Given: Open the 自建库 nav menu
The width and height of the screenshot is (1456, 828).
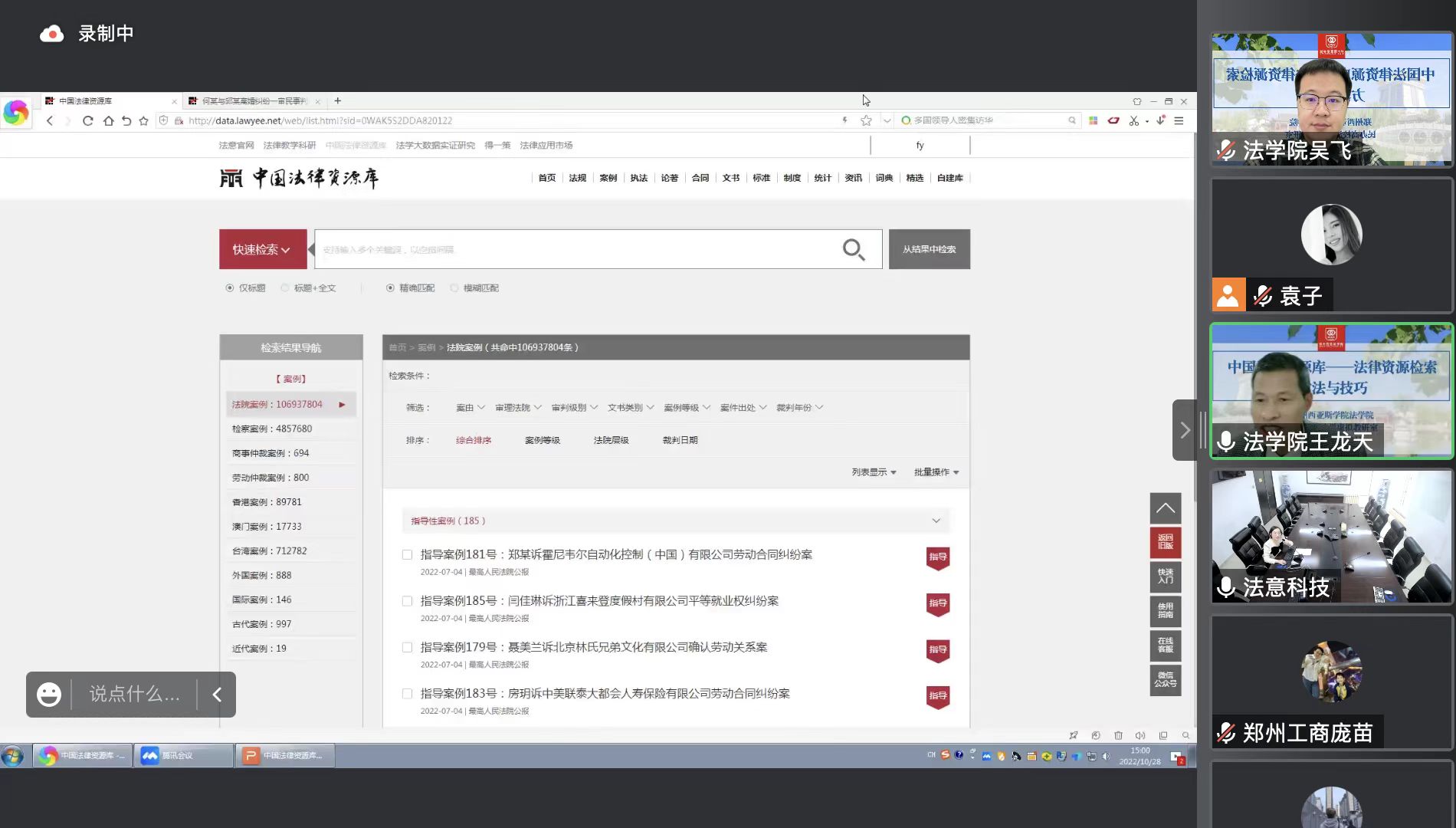Looking at the screenshot, I should tap(949, 178).
